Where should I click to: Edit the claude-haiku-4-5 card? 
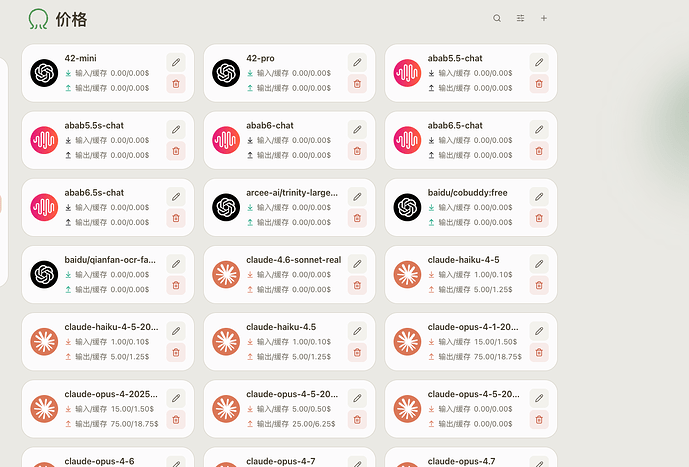[x=539, y=264]
